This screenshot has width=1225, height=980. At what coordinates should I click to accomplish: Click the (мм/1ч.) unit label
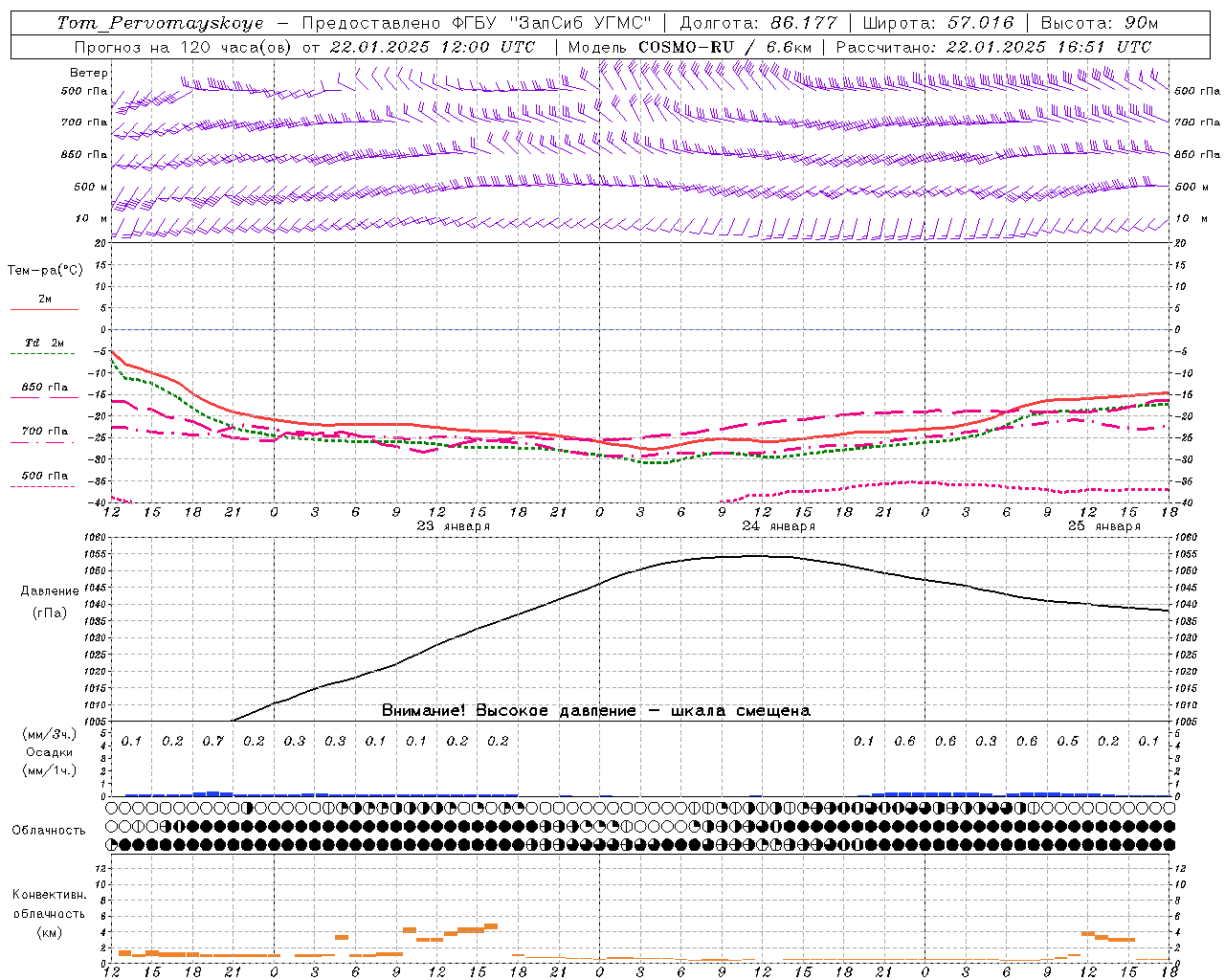(49, 770)
